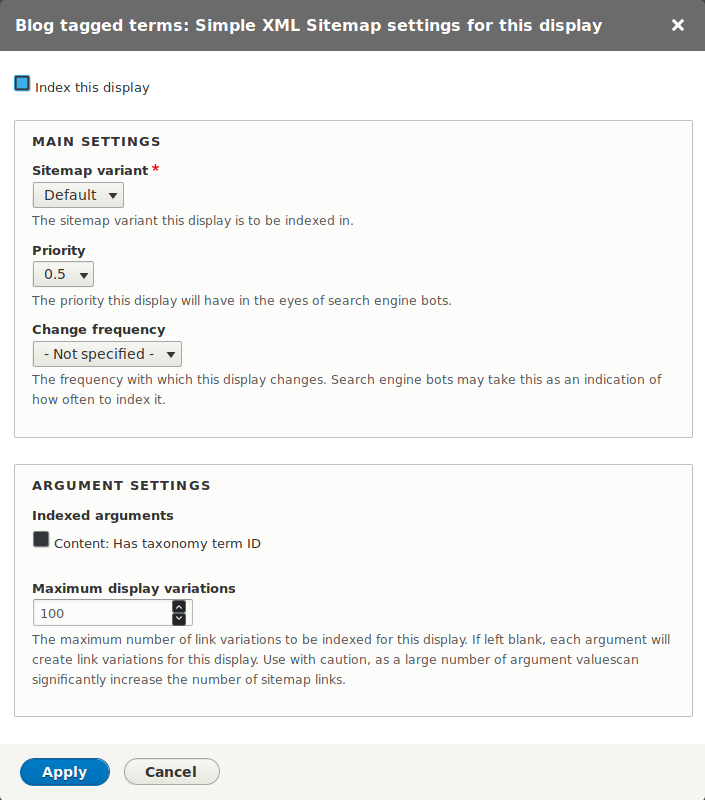Click the Sitemap variant dropdown arrow icon

pyautogui.click(x=113, y=195)
